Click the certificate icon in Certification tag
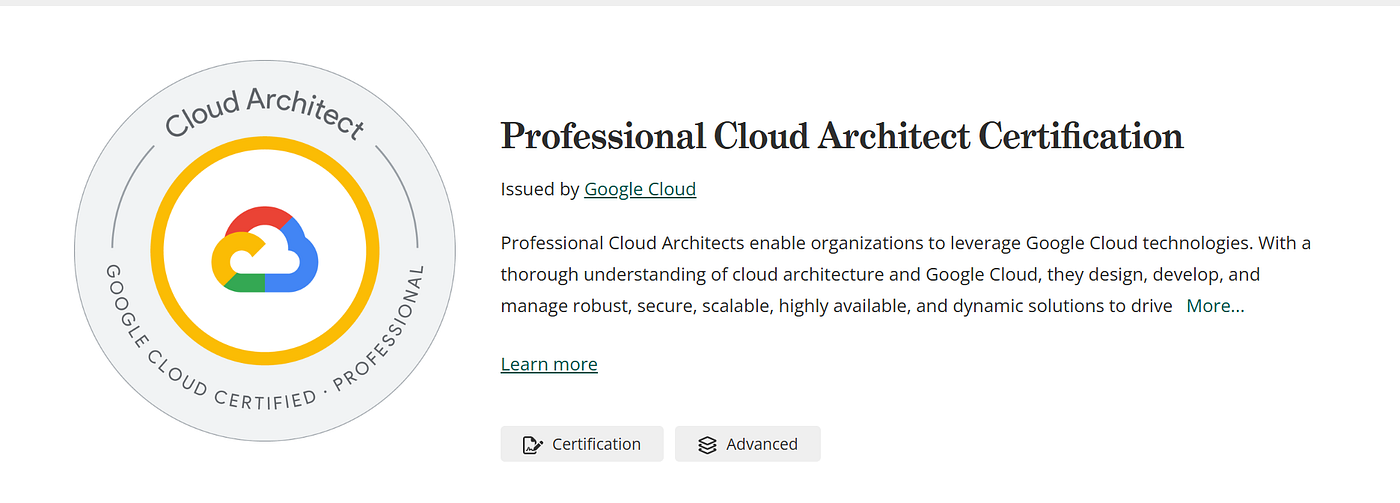 [x=533, y=445]
